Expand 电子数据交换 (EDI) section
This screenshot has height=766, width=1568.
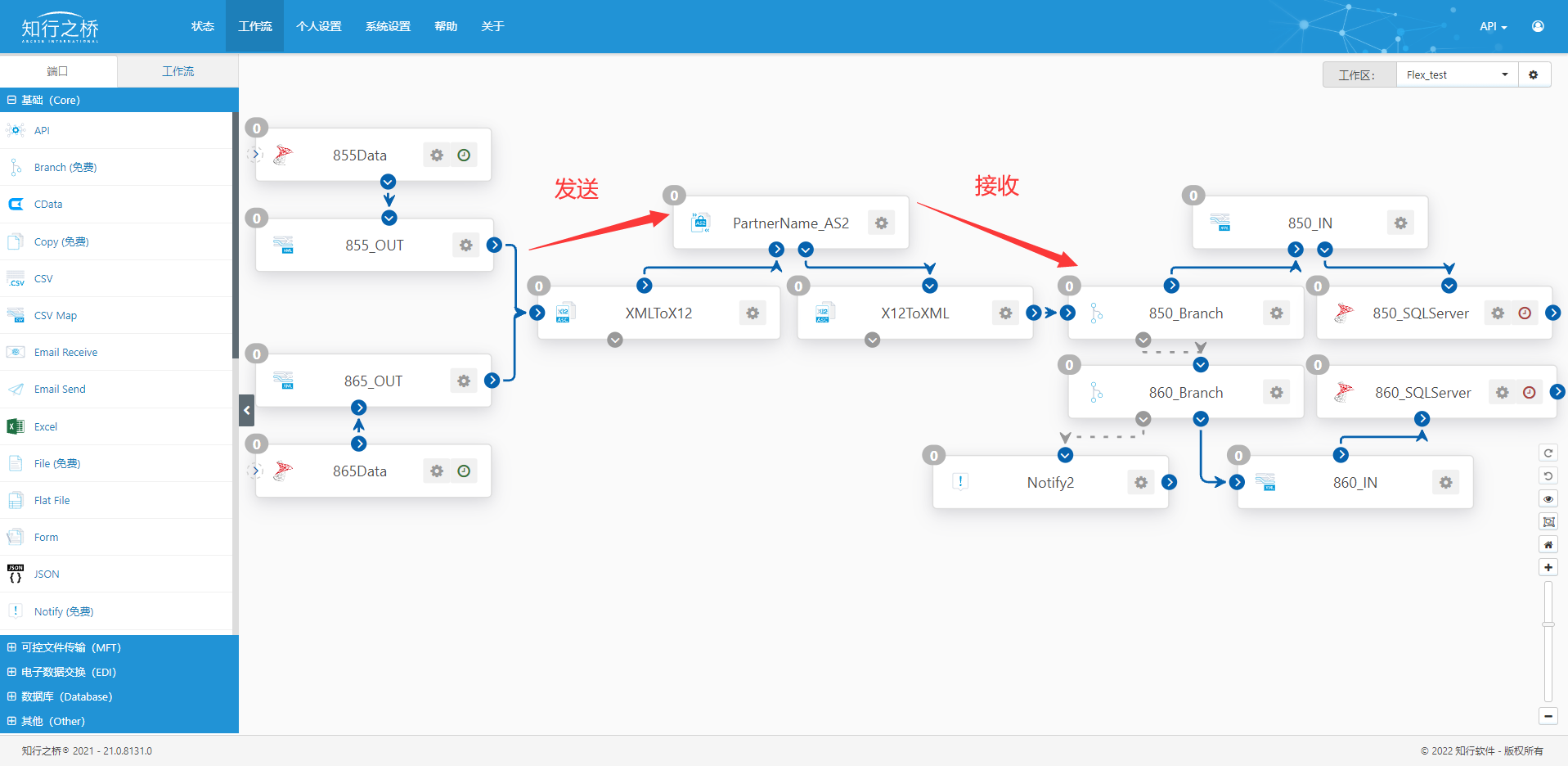119,672
